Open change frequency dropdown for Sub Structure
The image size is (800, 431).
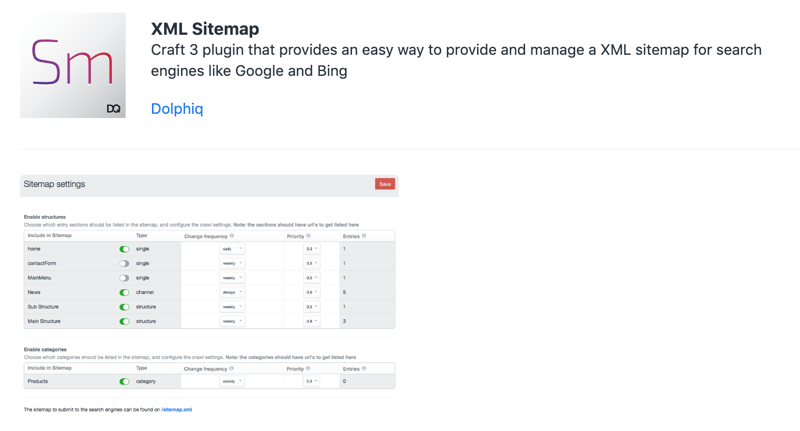(232, 307)
